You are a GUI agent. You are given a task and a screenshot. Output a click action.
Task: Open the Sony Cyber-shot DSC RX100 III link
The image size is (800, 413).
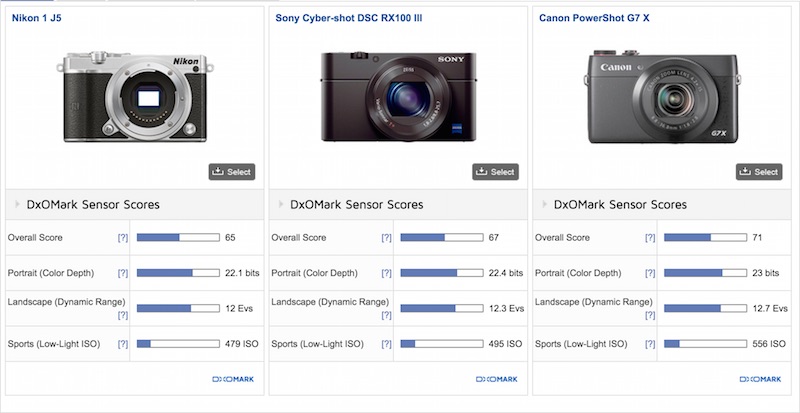pyautogui.click(x=348, y=18)
